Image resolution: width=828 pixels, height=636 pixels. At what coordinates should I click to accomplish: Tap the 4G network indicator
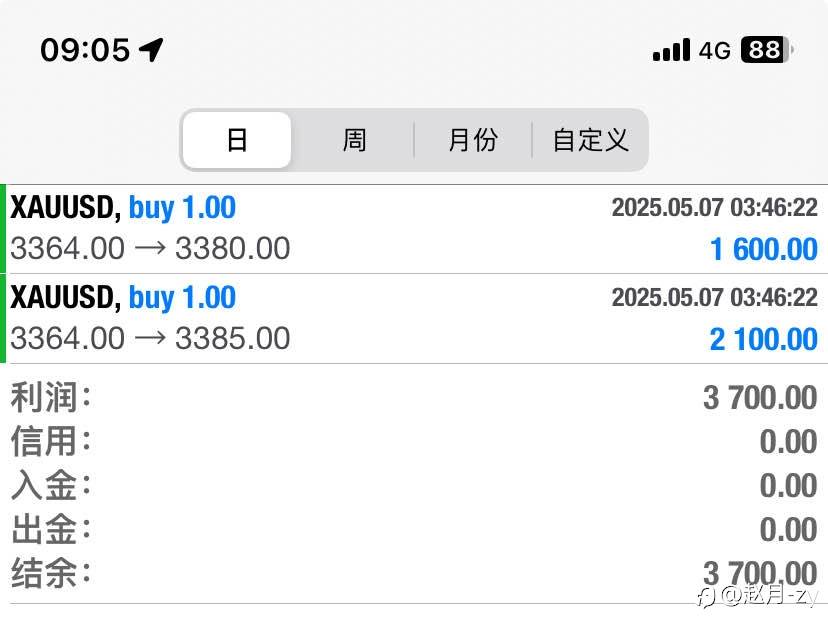[x=714, y=51]
